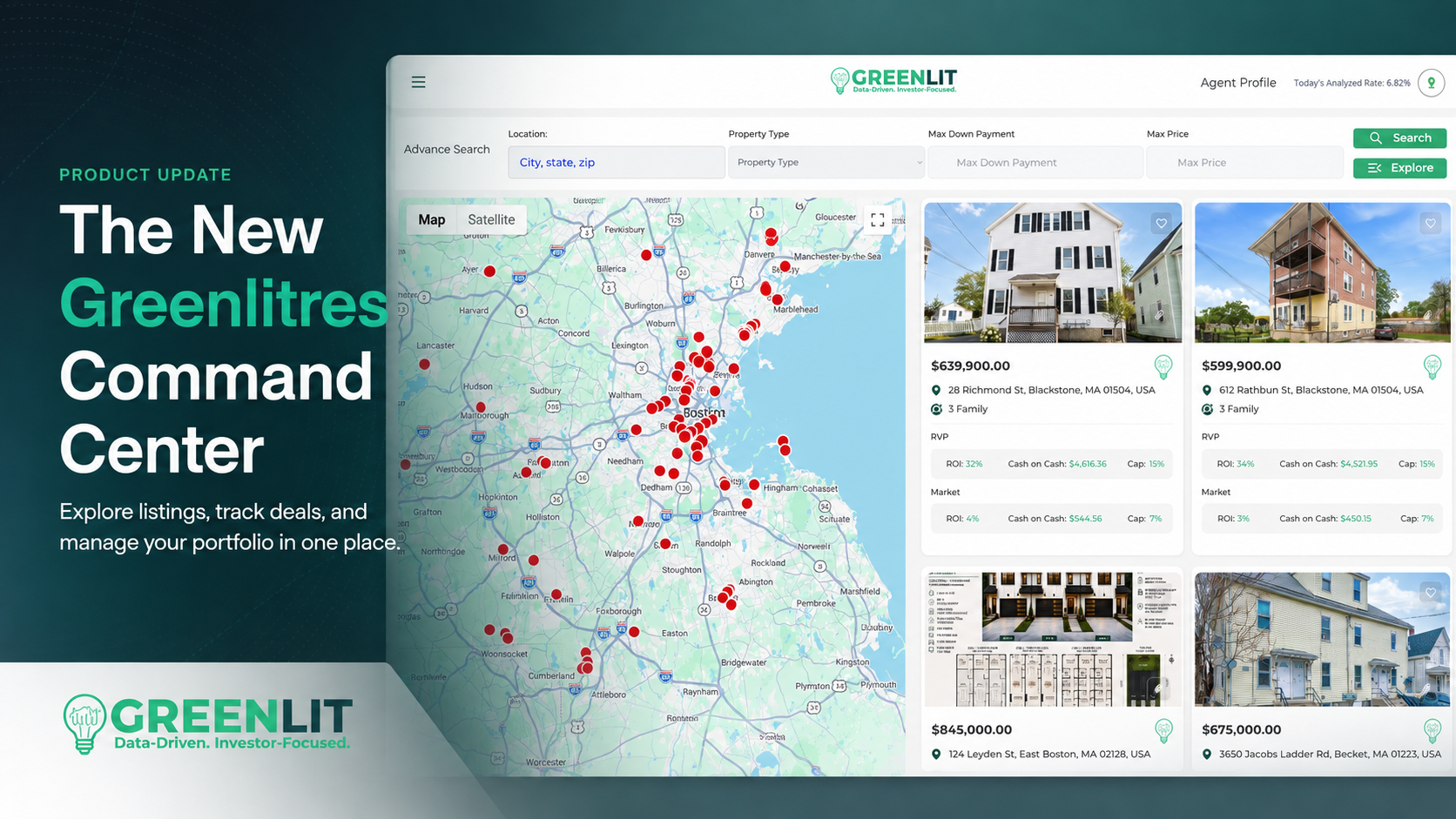Image resolution: width=1456 pixels, height=819 pixels.
Task: Click location pin for 28 Richmond St
Action: [936, 390]
